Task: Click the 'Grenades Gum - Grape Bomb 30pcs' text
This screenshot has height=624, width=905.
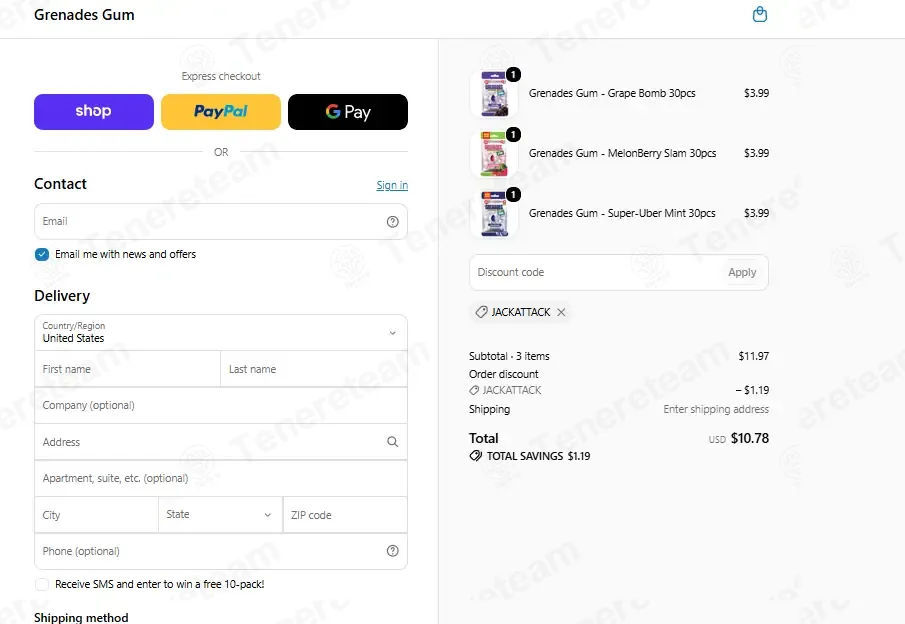Action: pos(612,94)
